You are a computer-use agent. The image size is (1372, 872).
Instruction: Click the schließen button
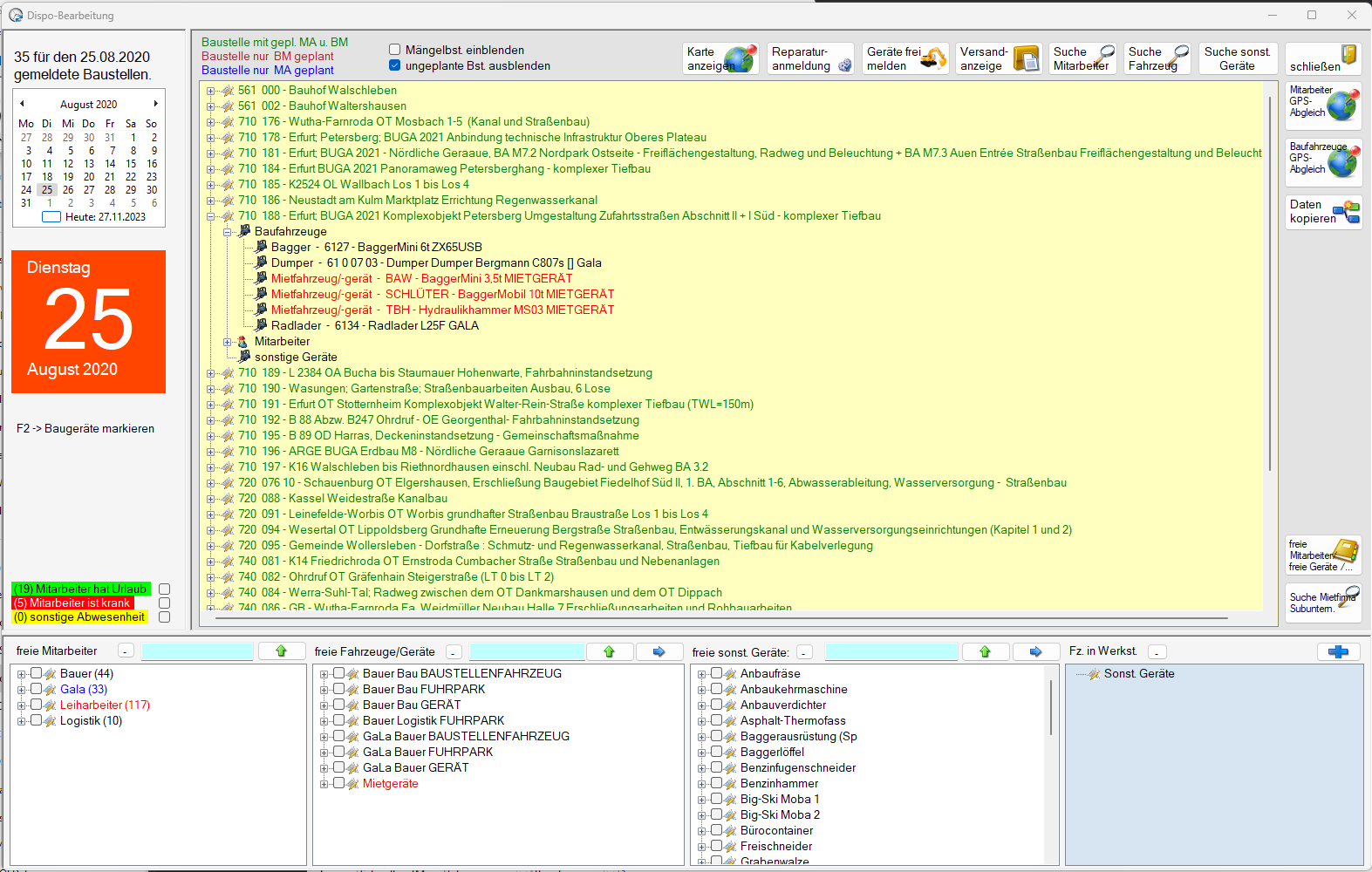[1322, 58]
